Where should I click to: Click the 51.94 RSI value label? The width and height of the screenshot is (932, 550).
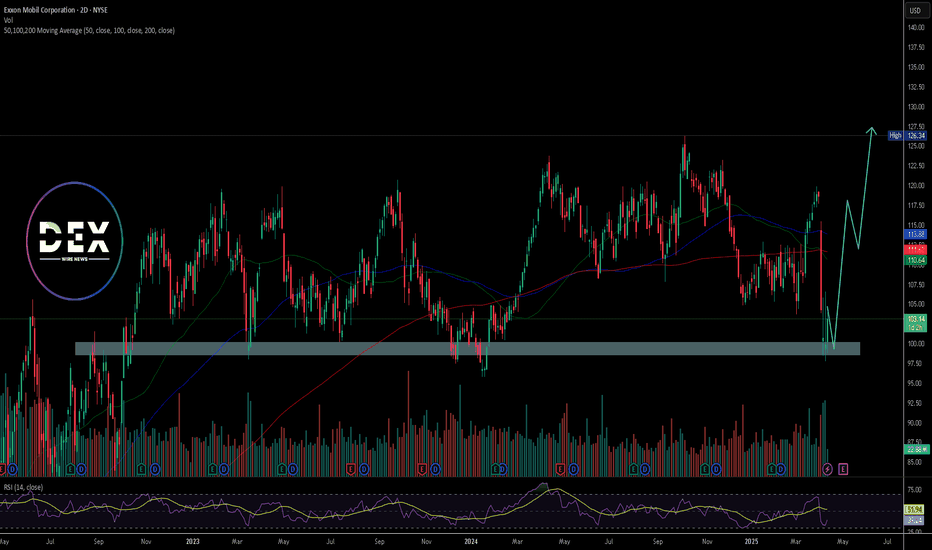[914, 510]
